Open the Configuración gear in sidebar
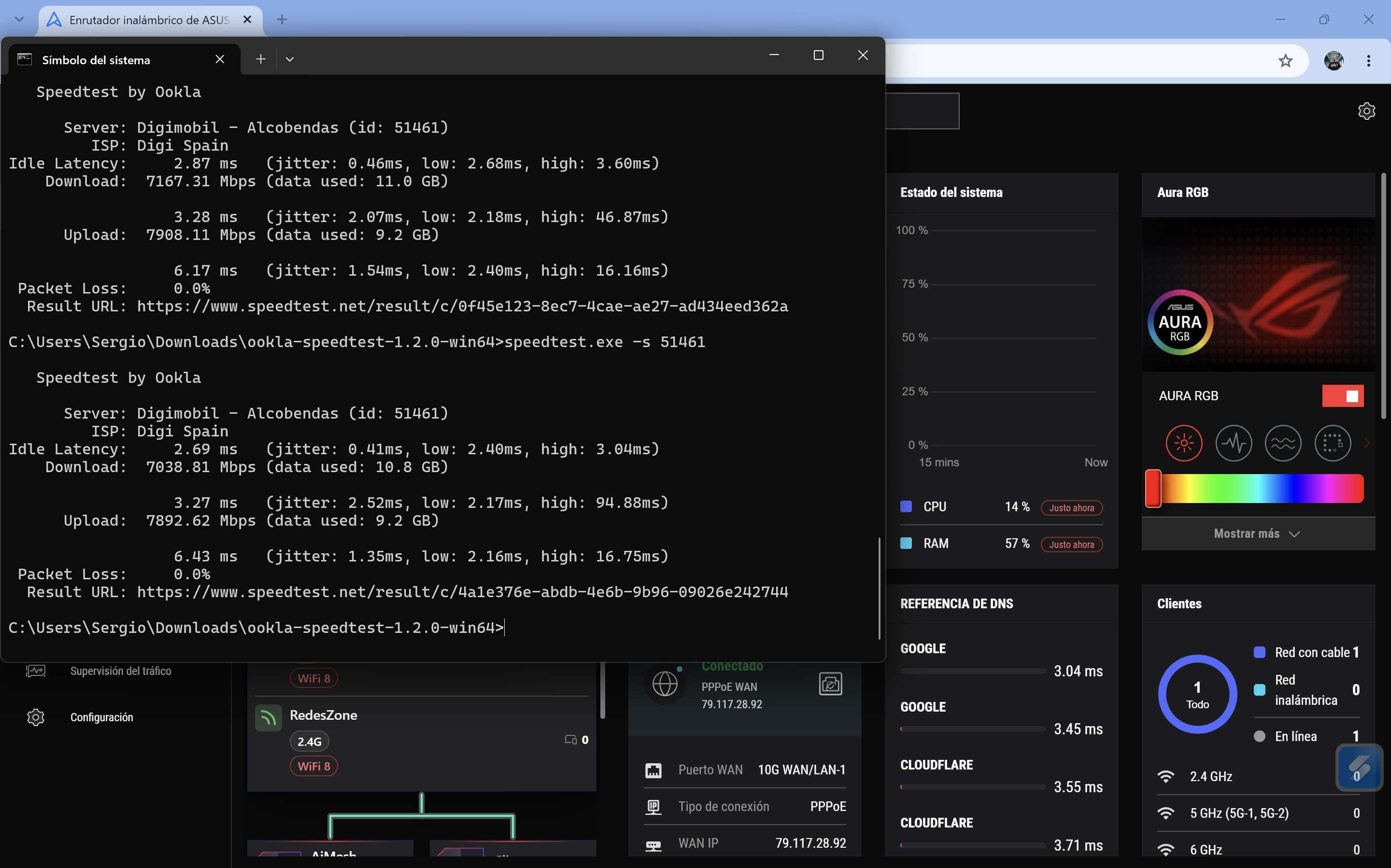 pyautogui.click(x=36, y=717)
